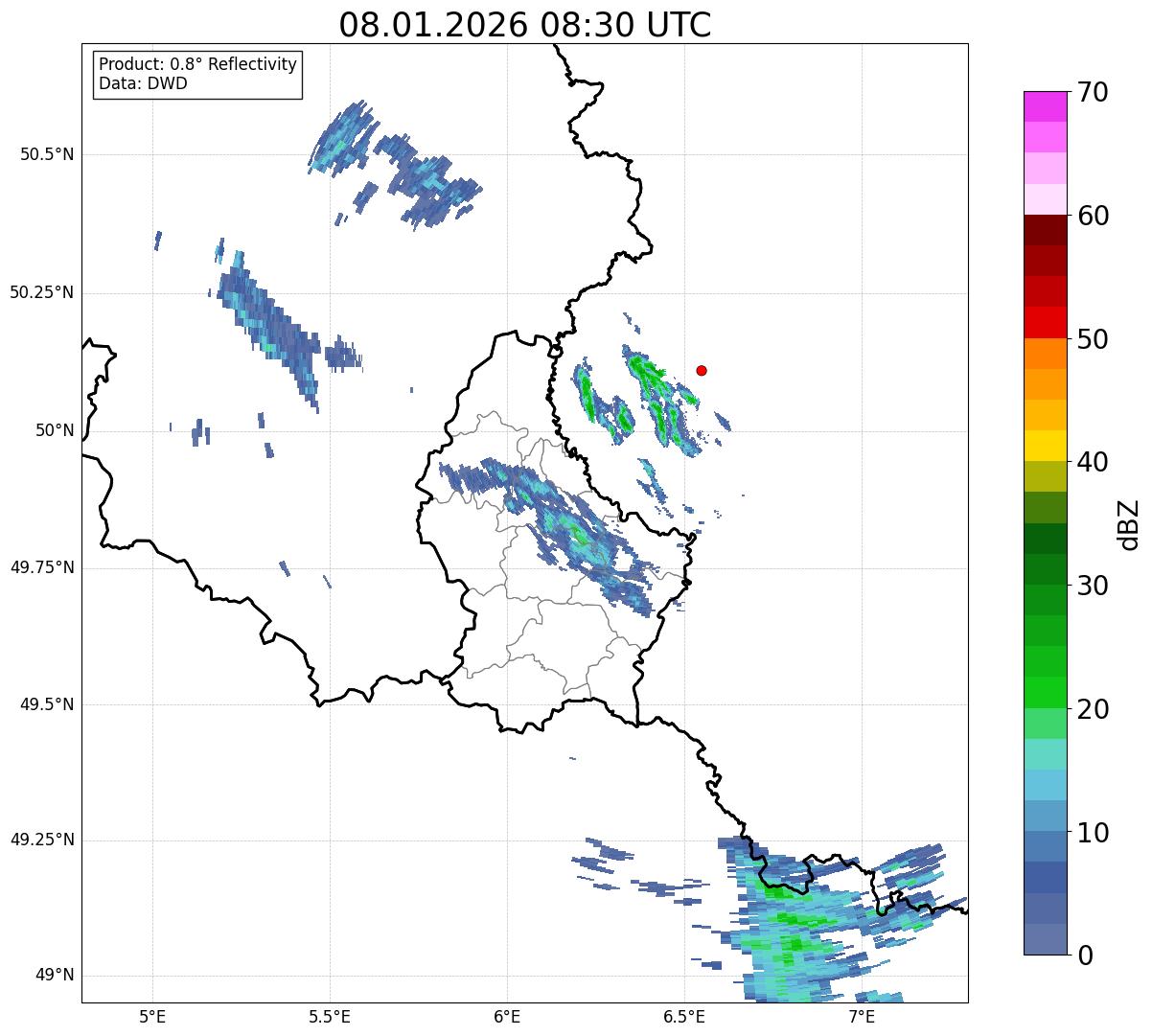Click the 50°N latitude label
This screenshot has width=1152, height=1036.
[54, 430]
